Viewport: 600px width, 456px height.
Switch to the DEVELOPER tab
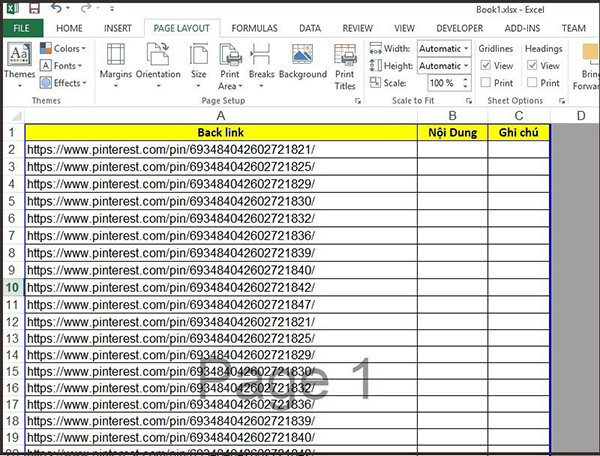click(x=460, y=28)
